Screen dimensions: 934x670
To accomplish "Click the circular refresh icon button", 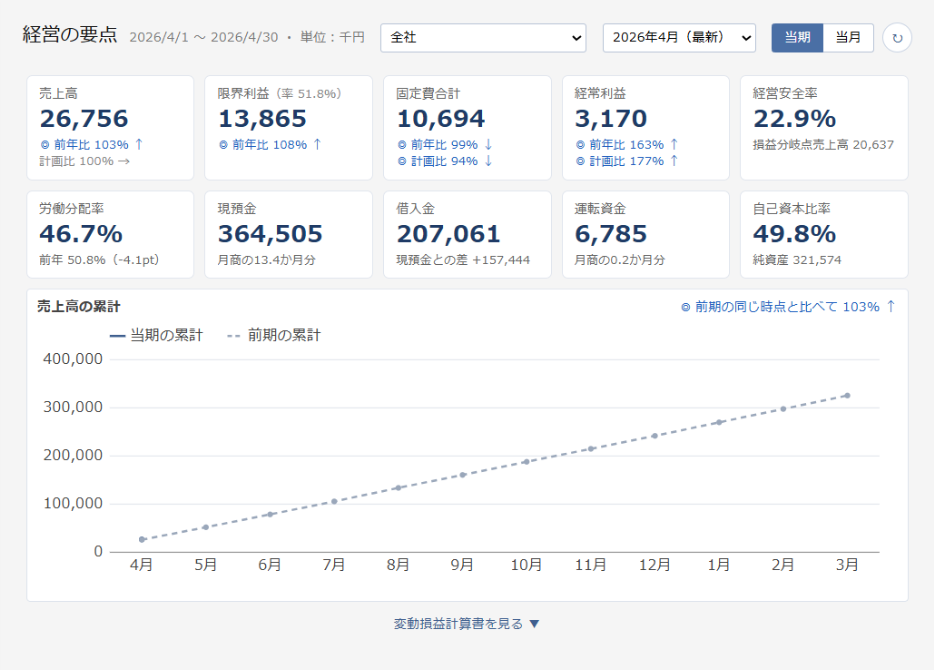I will (897, 38).
